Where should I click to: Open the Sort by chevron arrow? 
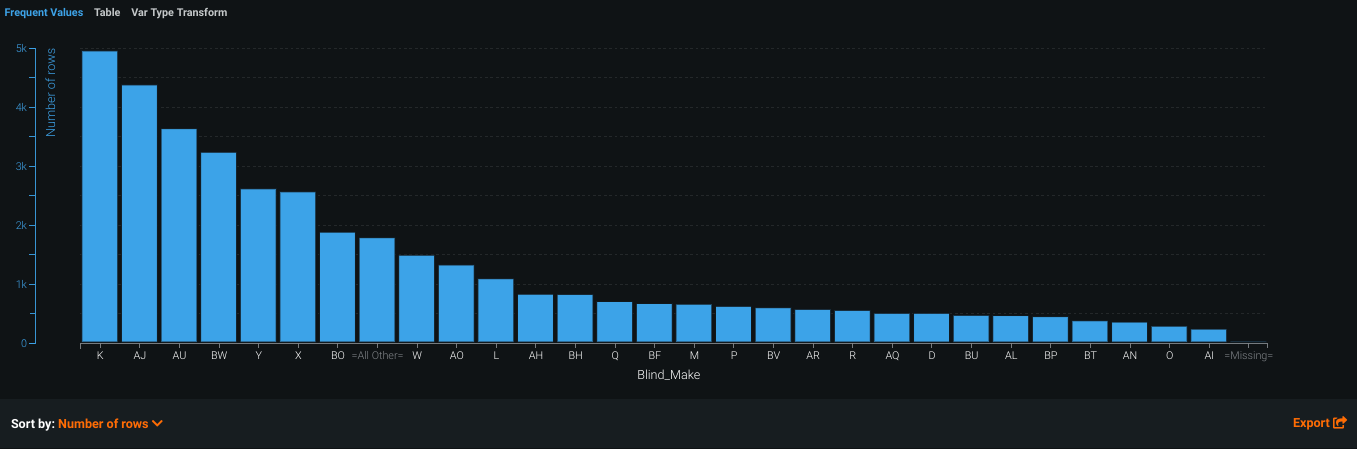(158, 424)
